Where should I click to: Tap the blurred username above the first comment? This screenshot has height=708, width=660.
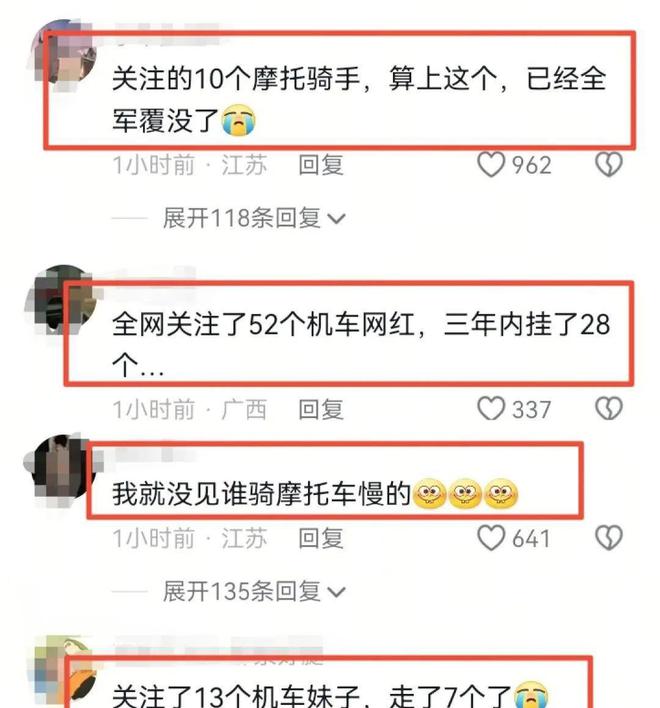[x=167, y=34]
